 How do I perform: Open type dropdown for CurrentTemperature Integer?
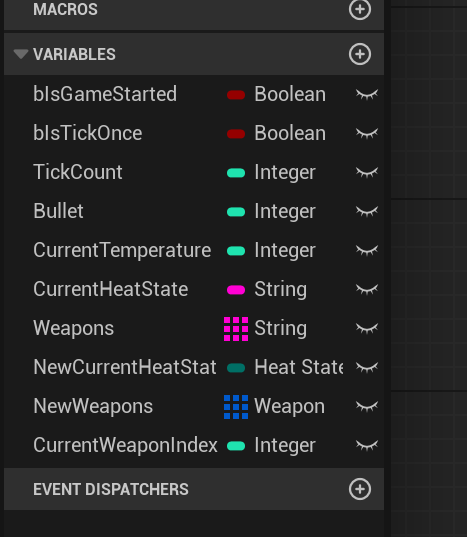(x=285, y=250)
